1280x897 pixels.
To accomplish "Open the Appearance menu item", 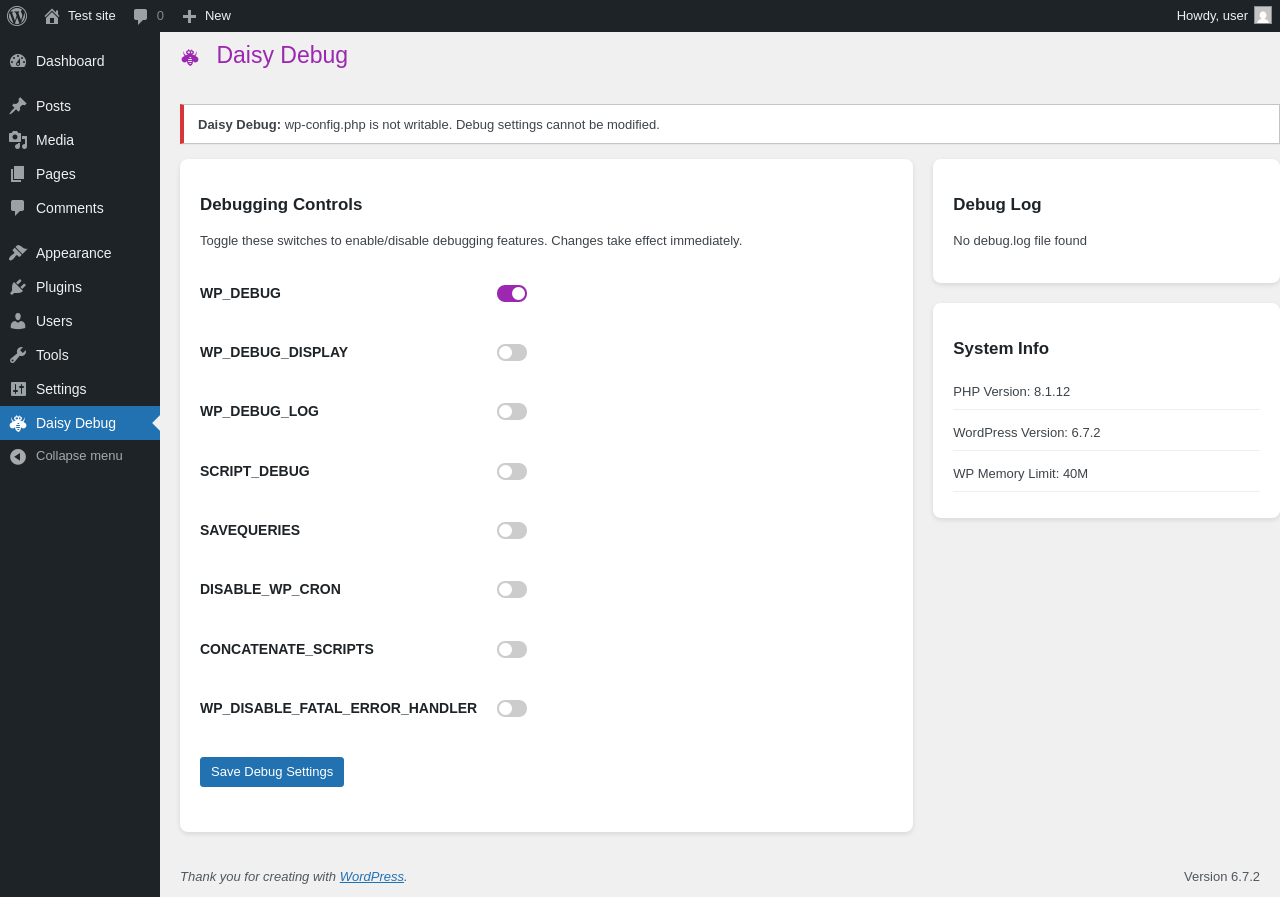I will click(x=73, y=253).
